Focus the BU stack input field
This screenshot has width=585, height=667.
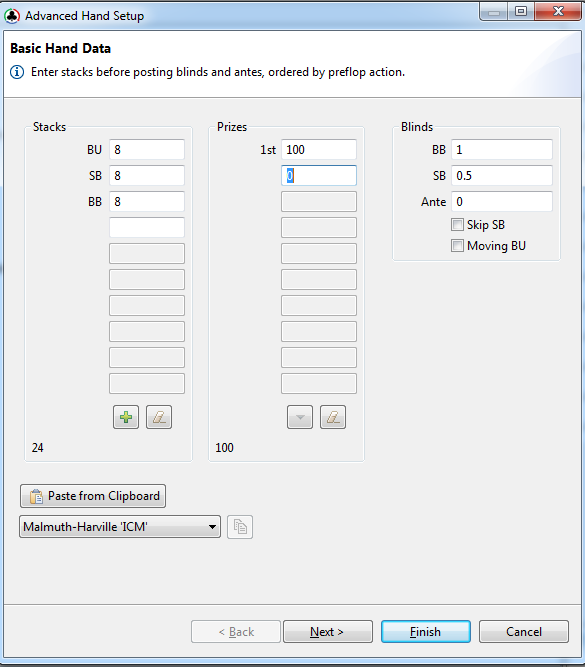(147, 150)
